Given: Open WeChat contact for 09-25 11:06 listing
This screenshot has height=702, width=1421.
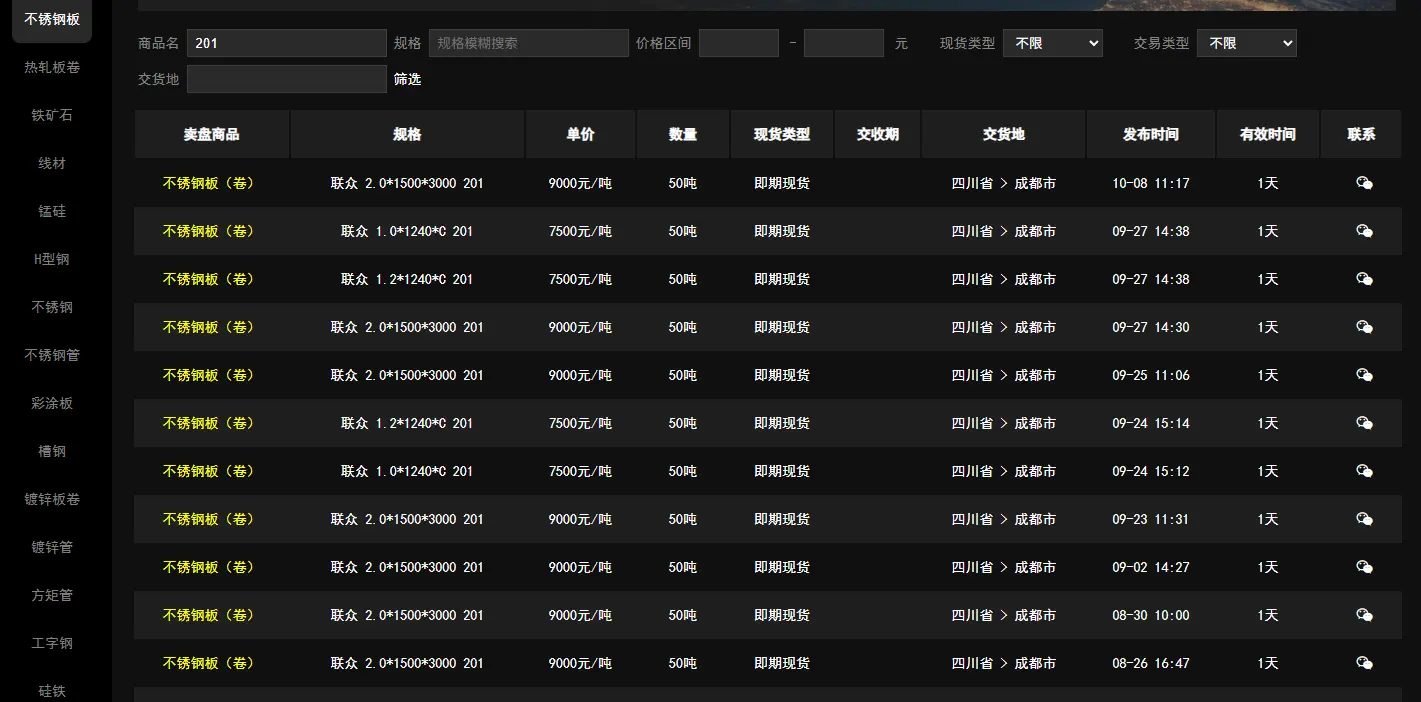Looking at the screenshot, I should click(1364, 375).
